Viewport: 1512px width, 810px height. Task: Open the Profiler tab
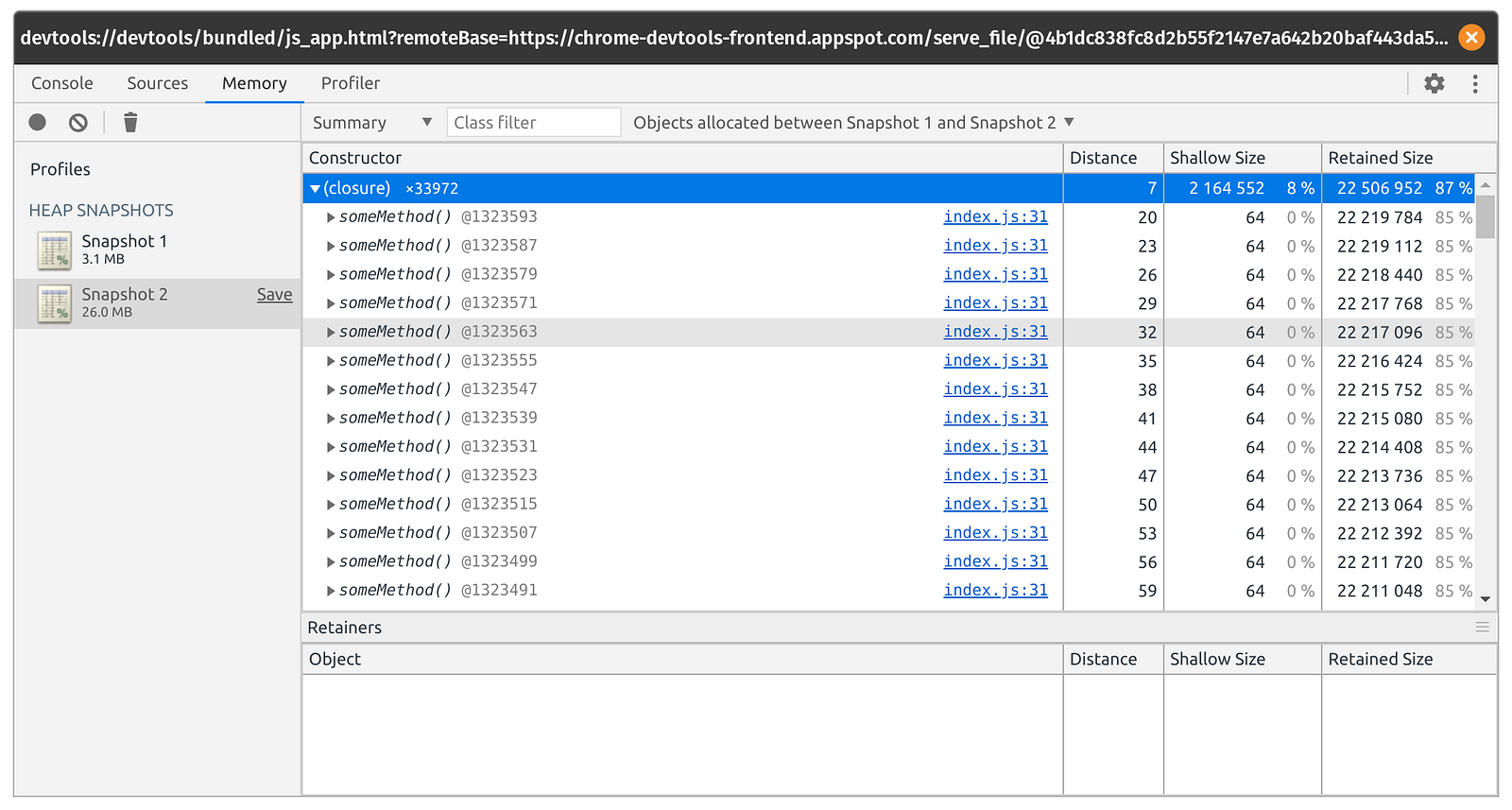tap(351, 83)
